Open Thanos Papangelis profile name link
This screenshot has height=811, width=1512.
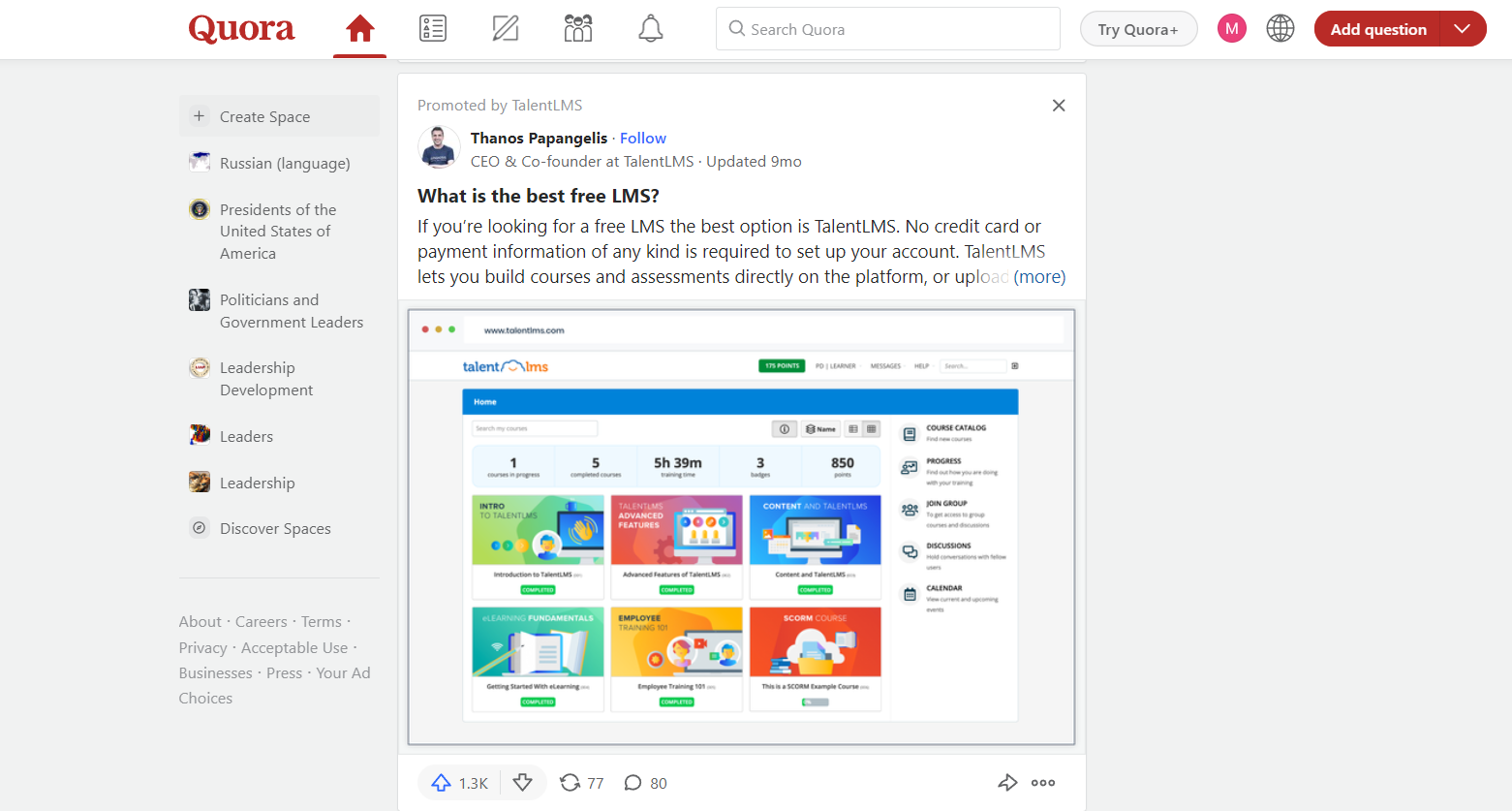click(x=539, y=138)
